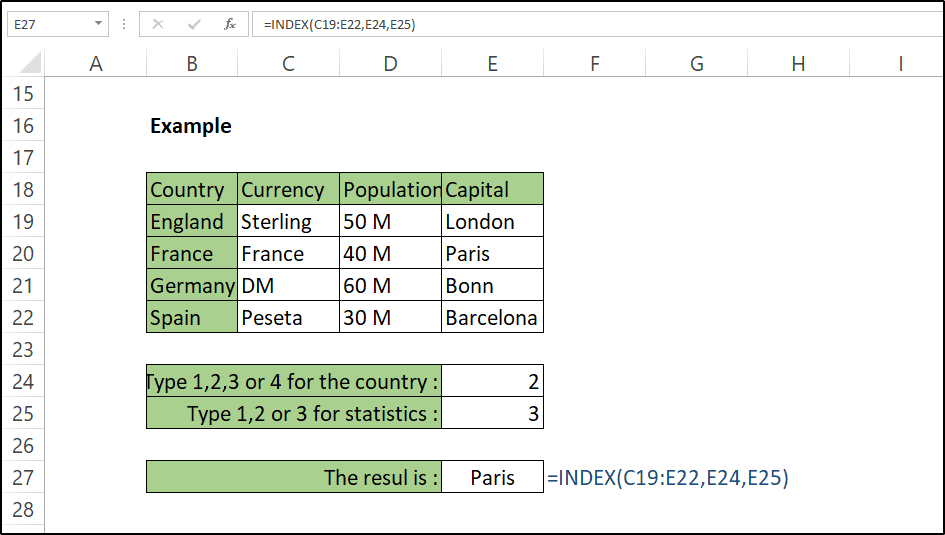Select column G header

pyautogui.click(x=696, y=63)
